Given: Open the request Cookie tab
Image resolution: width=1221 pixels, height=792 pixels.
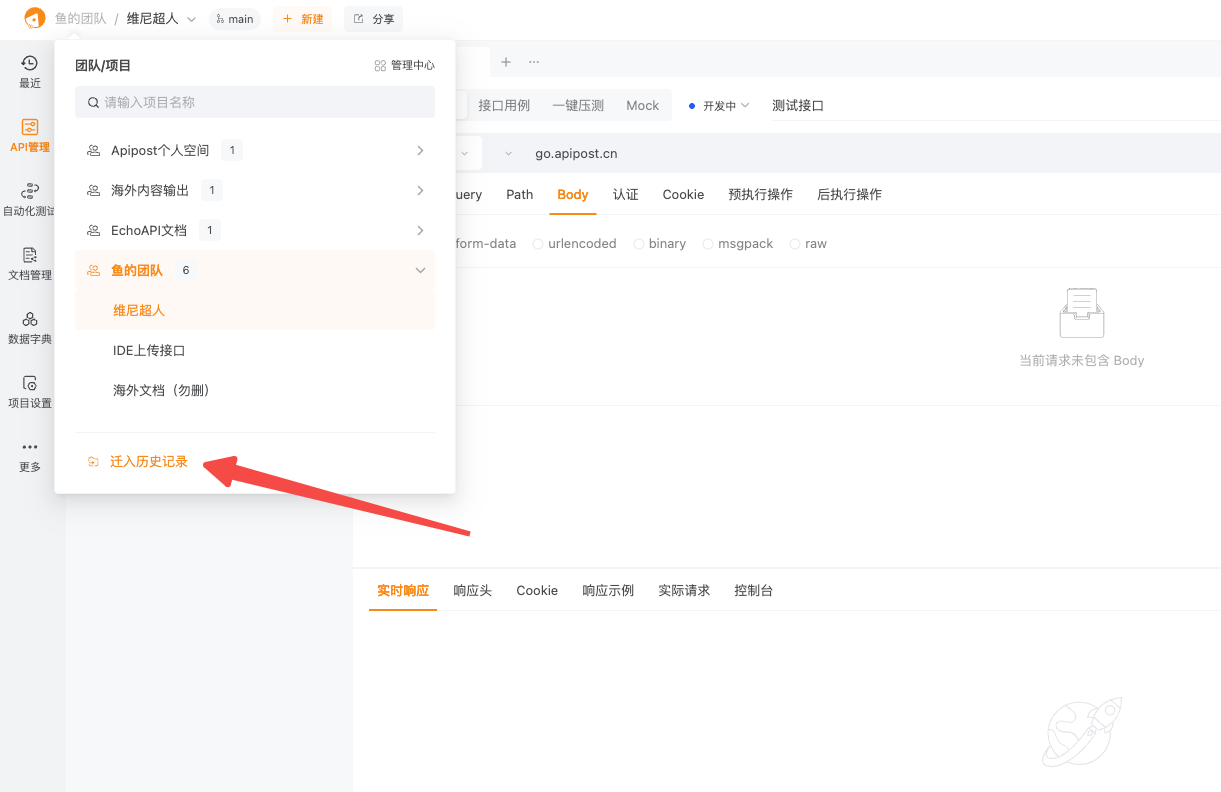Looking at the screenshot, I should click(683, 195).
